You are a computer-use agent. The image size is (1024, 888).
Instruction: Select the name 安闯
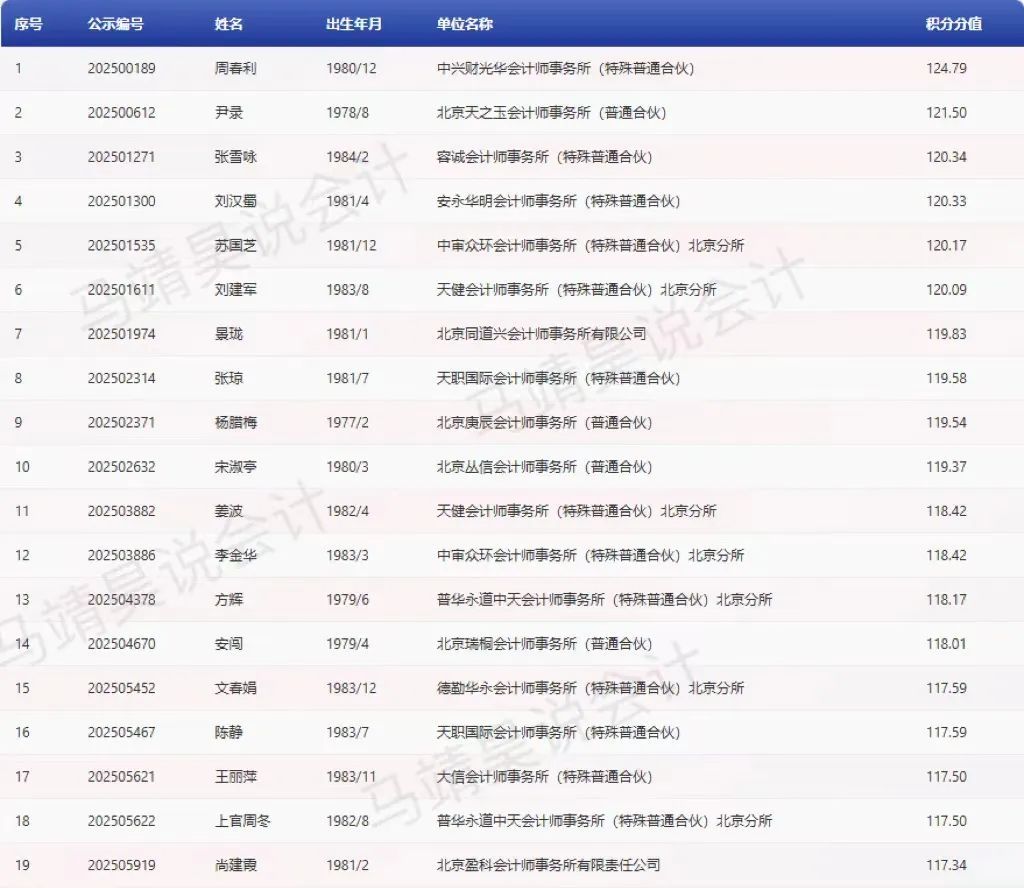(229, 644)
